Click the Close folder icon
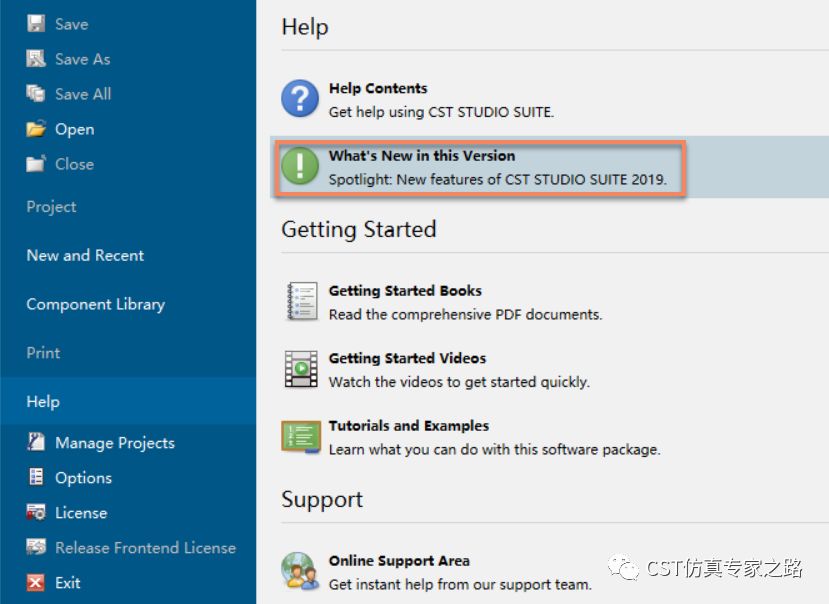The height and width of the screenshot is (604, 829). coord(36,163)
